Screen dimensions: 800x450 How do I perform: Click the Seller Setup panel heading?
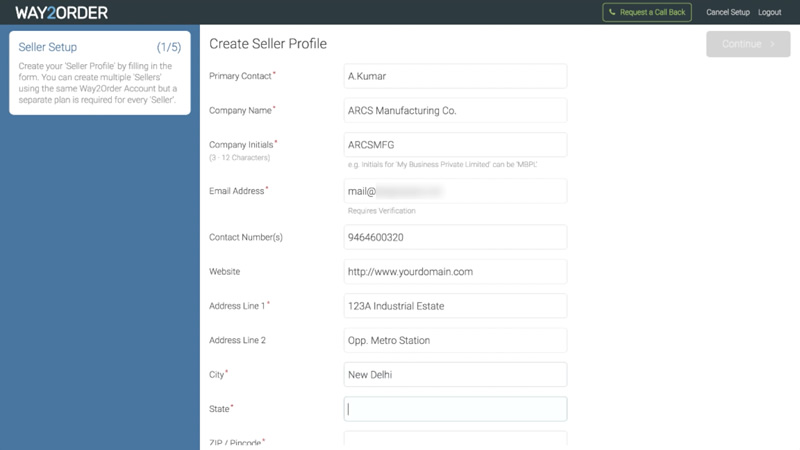point(47,47)
